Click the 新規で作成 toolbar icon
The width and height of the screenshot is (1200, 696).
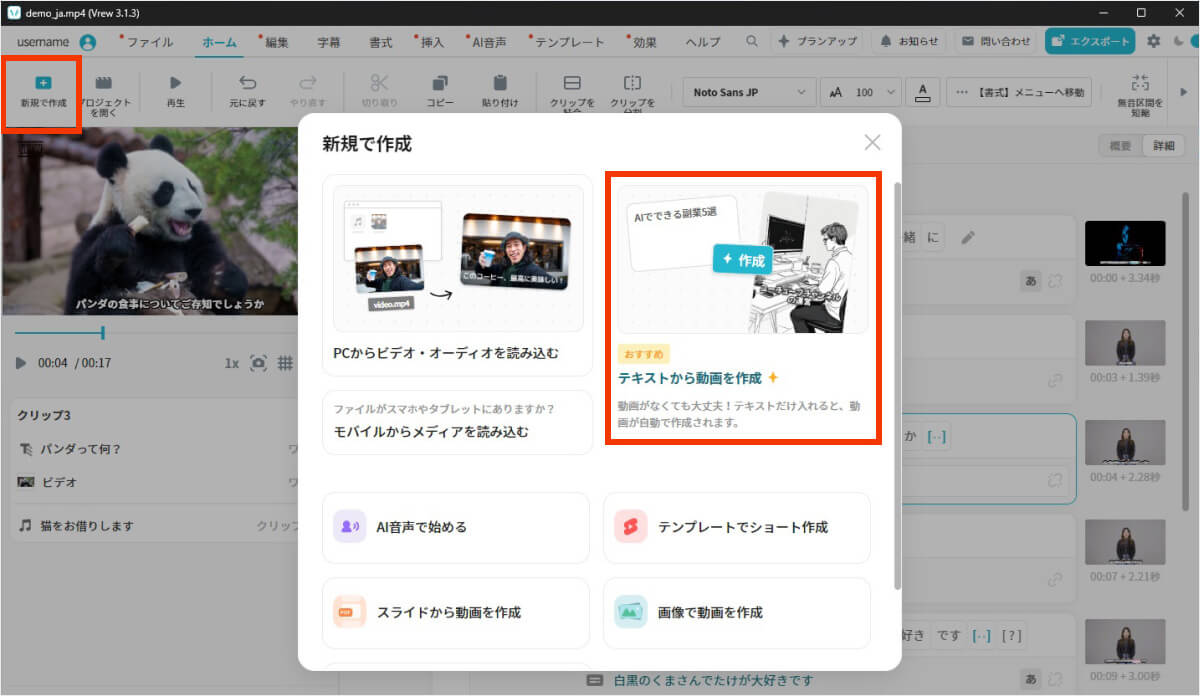tap(42, 82)
